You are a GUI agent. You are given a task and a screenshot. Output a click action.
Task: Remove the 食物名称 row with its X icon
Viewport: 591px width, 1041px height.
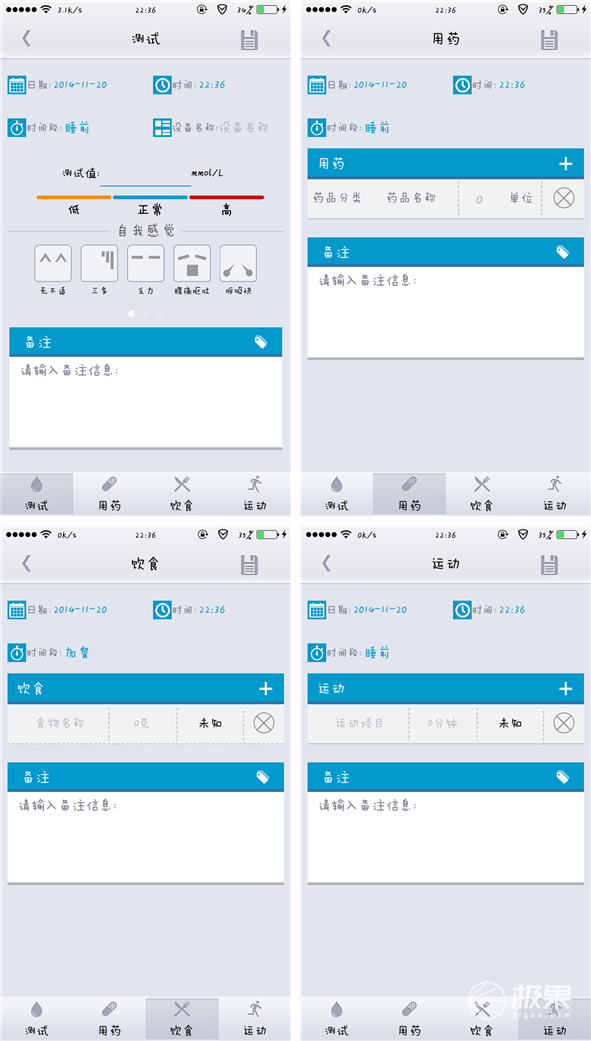tap(264, 723)
